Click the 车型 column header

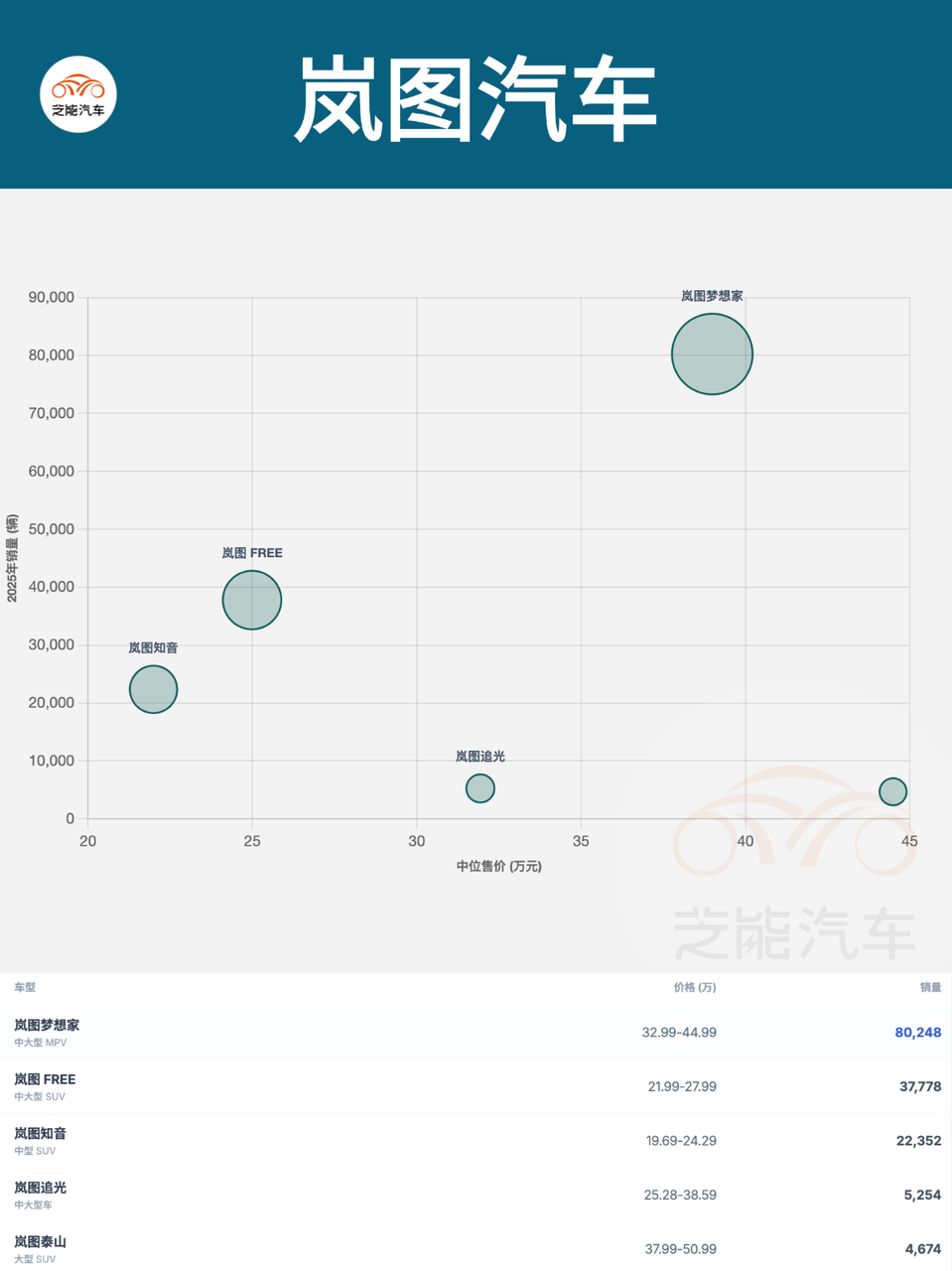pyautogui.click(x=25, y=987)
